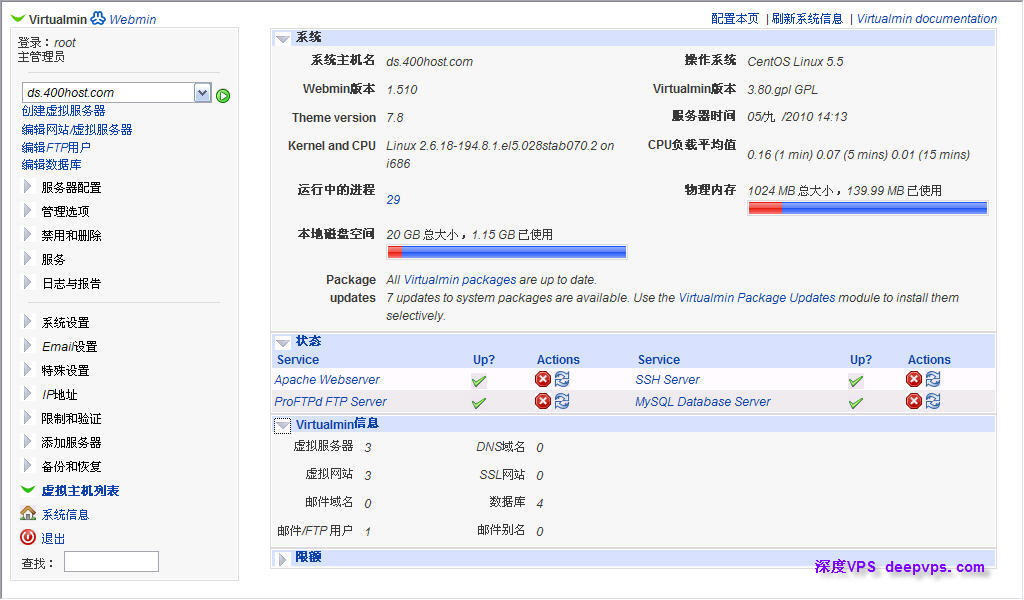Open the SSH Server link
The height and width of the screenshot is (600, 1024).
(667, 379)
